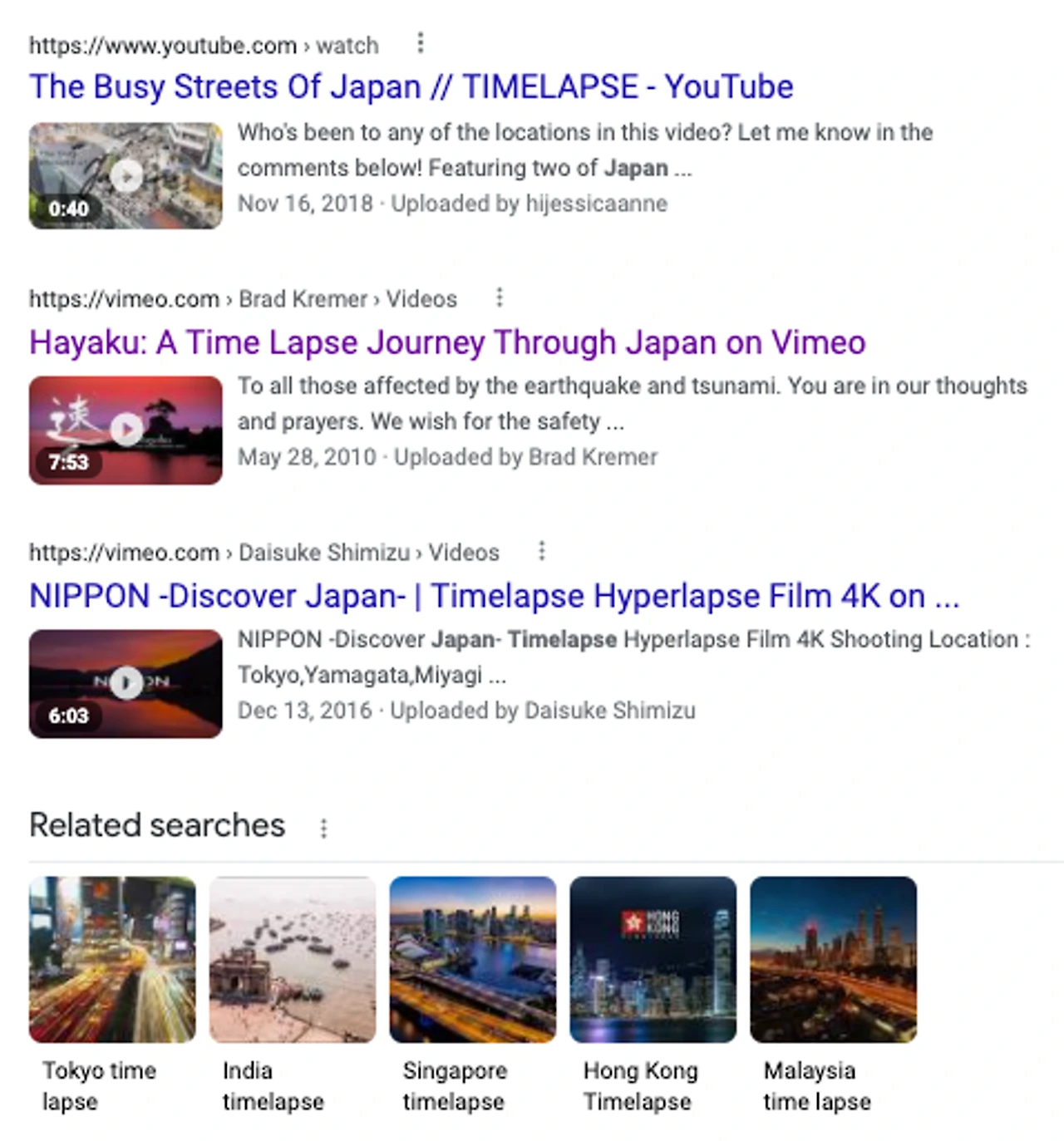Select the Tokyo time lapse related search image
1064x1141 pixels.
pos(112,960)
